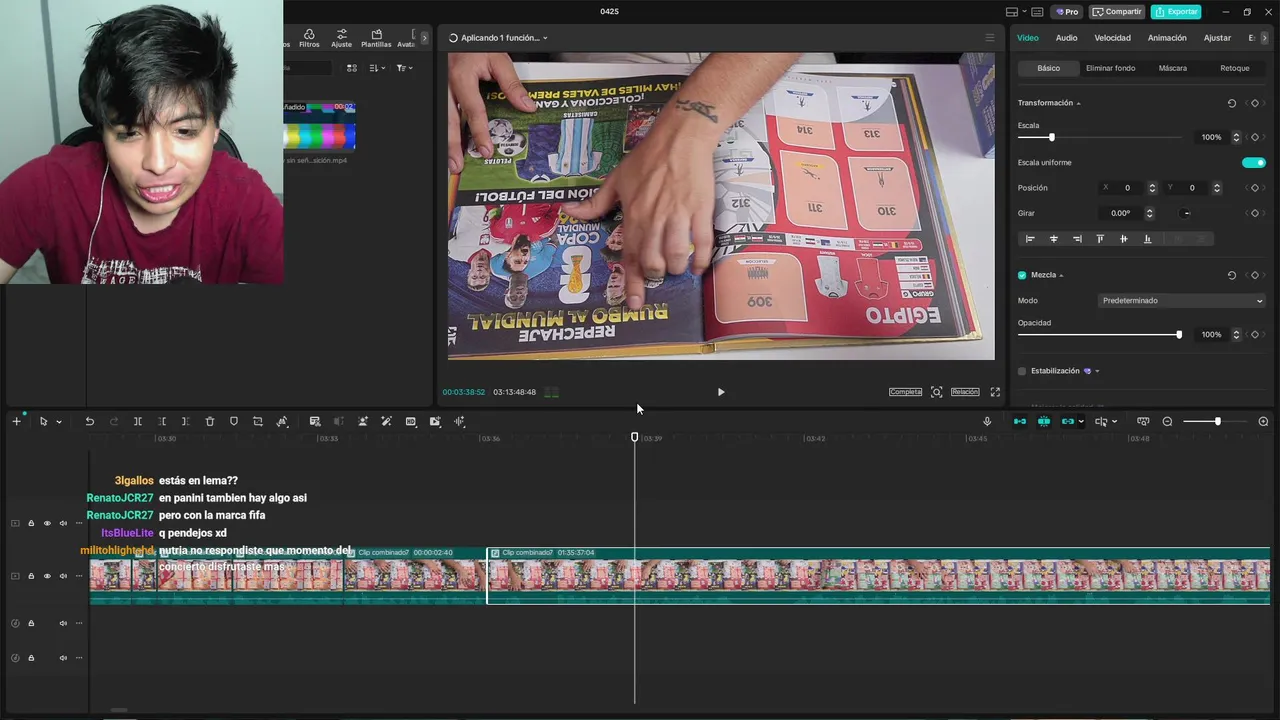
Task: Switch to the Velocidad tab
Action: 1112,38
